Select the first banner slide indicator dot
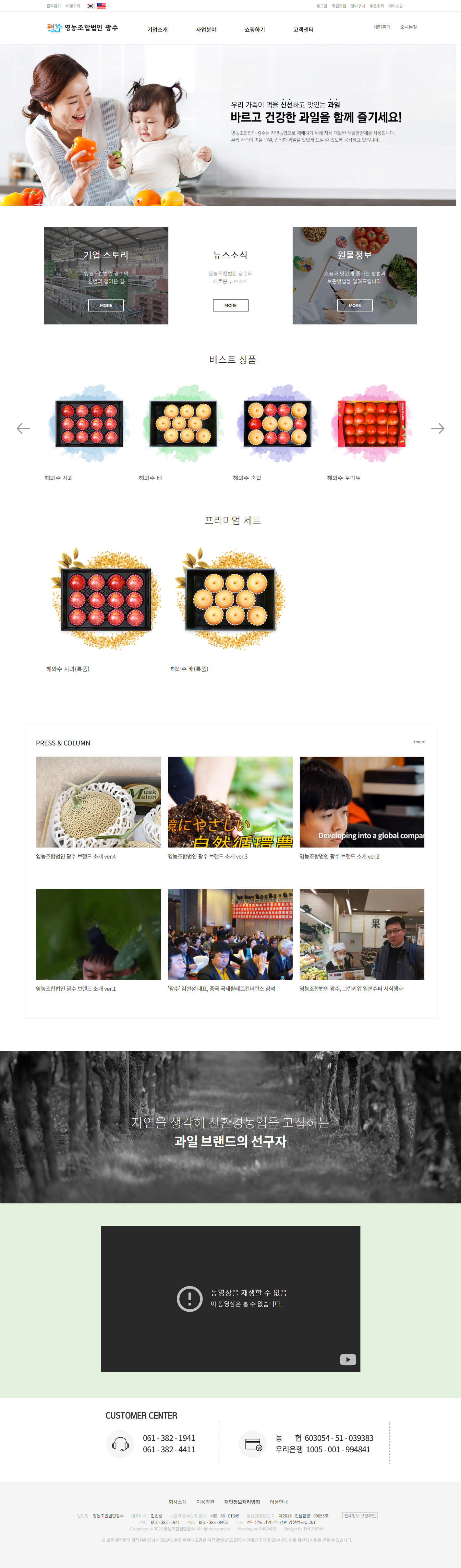461x1568 pixels. 224,193
